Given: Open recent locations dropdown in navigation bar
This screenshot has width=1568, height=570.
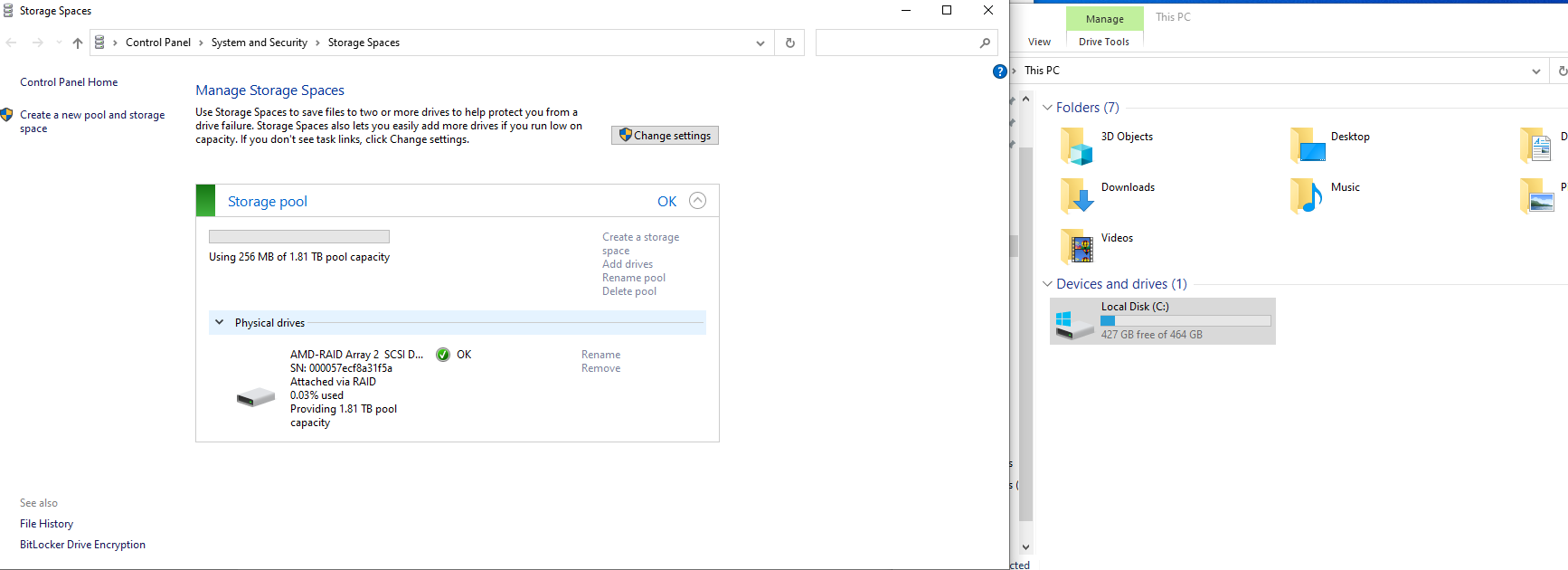Looking at the screenshot, I should click(59, 43).
